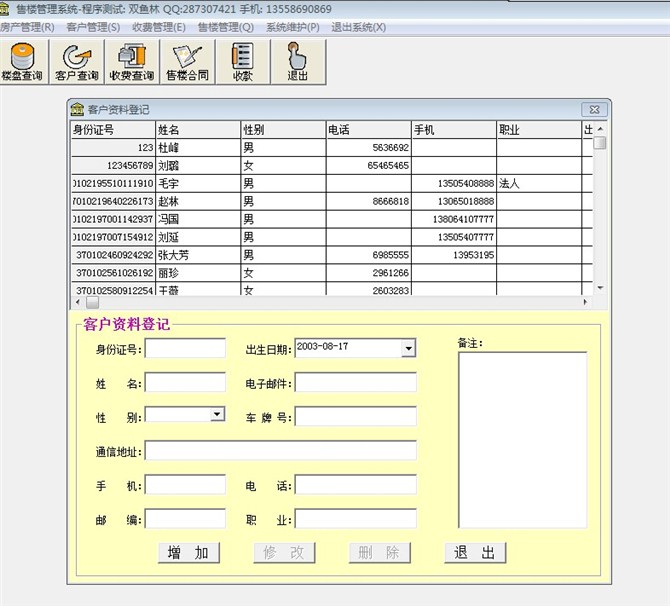Click the table's horizontal scrollbar thumb

click(x=92, y=301)
